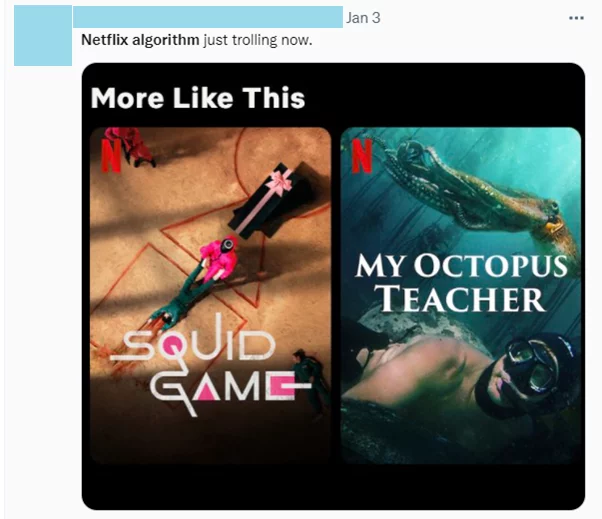This screenshot has height=519, width=602.
Task: Open the Squid Game poster thumbnail
Action: [x=210, y=295]
